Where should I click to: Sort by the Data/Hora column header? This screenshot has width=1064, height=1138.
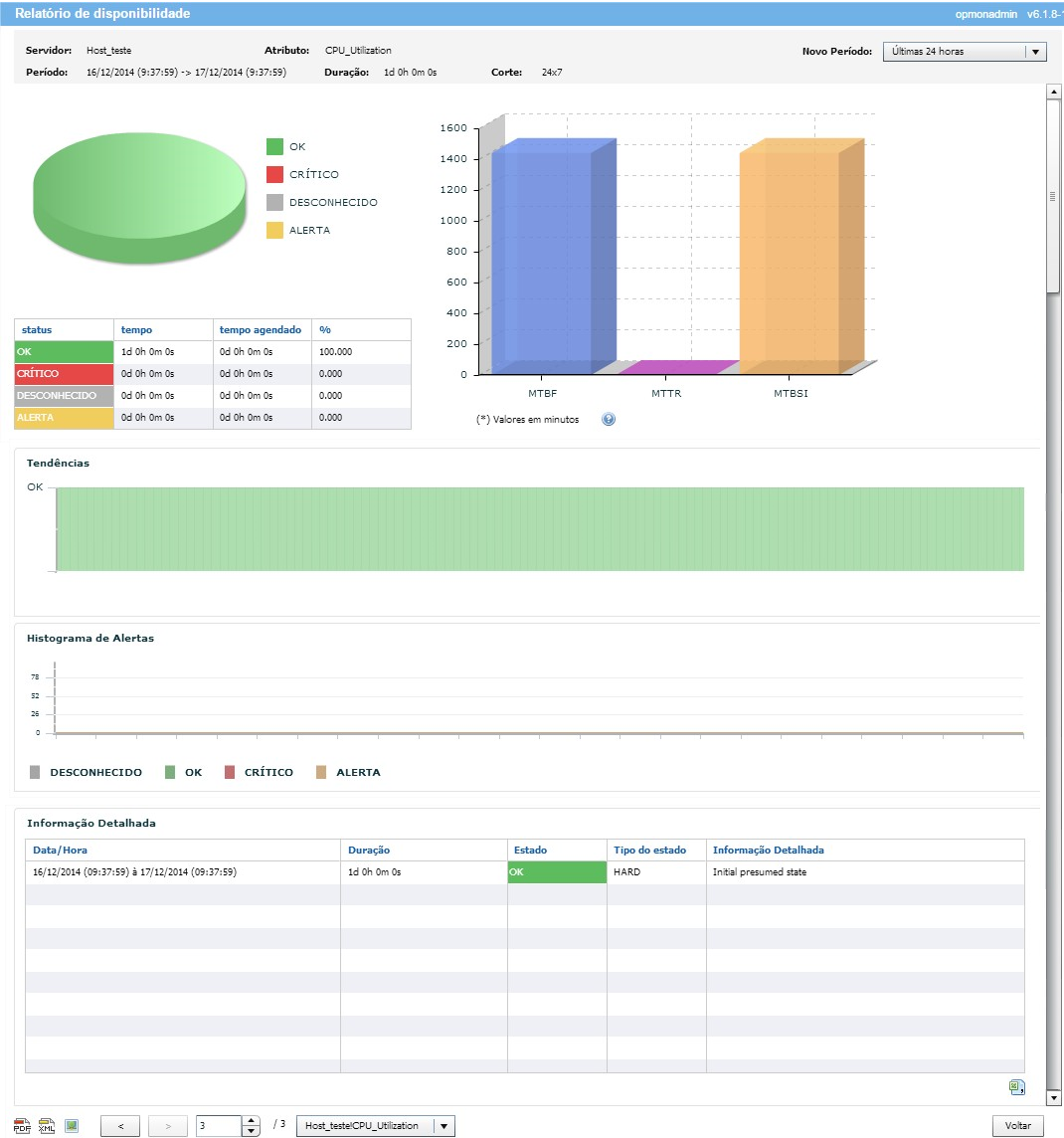tap(60, 851)
